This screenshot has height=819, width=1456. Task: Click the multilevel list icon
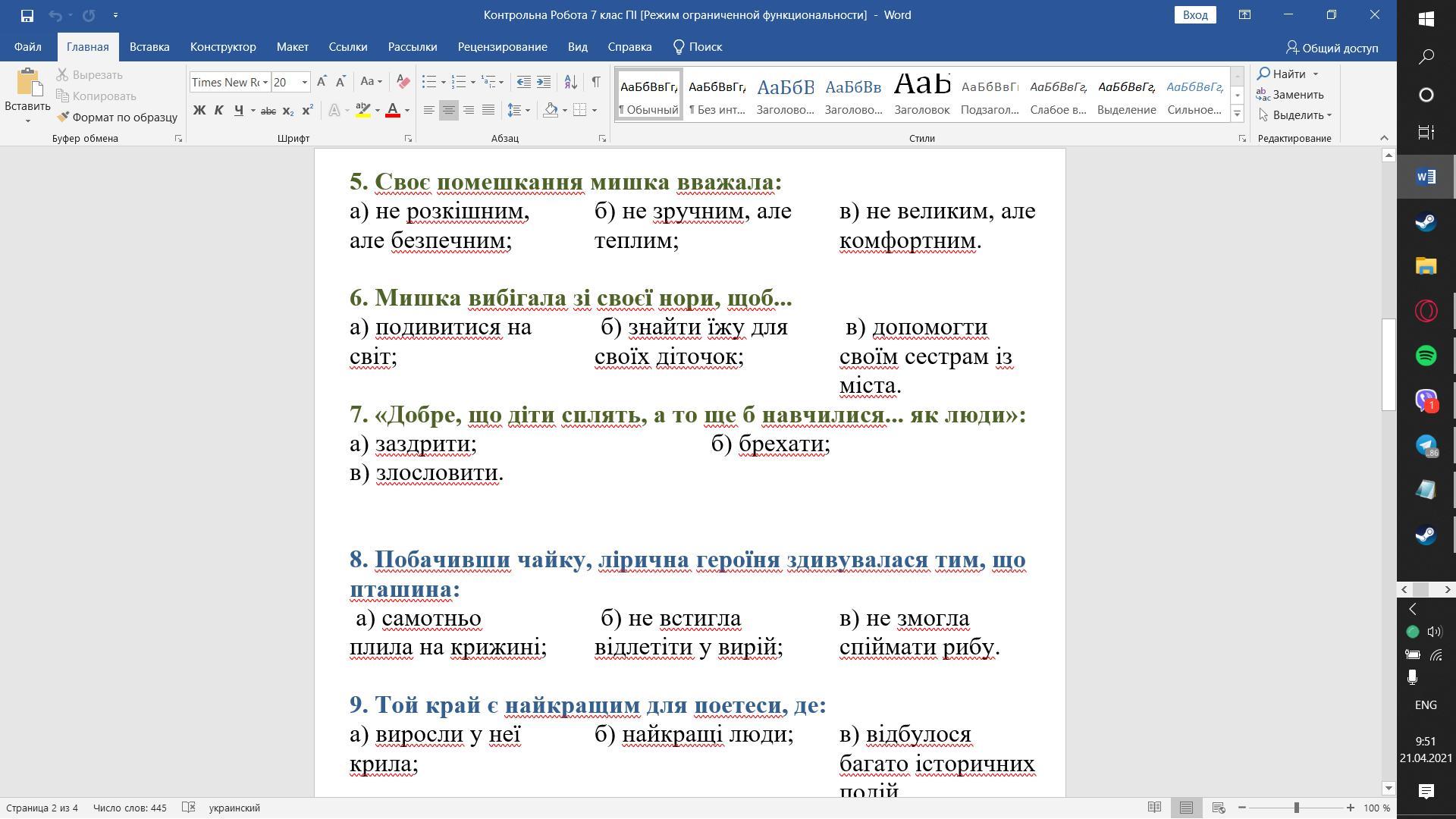click(488, 82)
